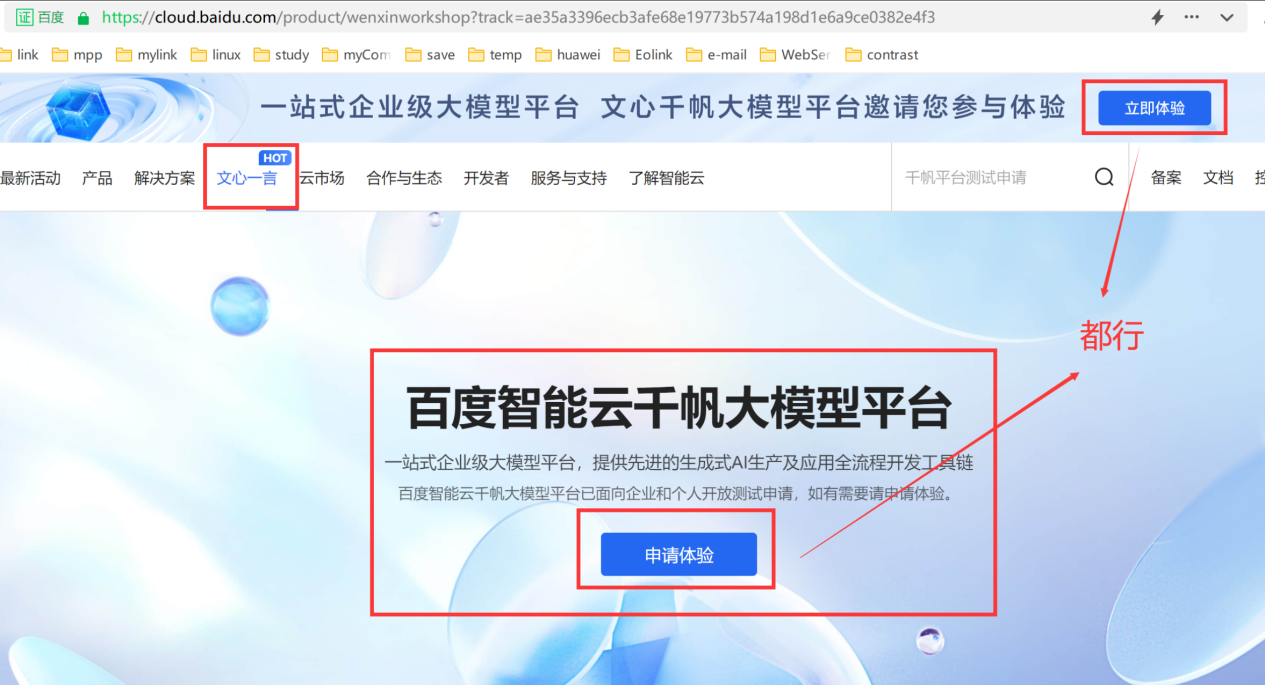Open the 合作与生态 menu
Image resolution: width=1265 pixels, height=685 pixels.
coord(404,178)
